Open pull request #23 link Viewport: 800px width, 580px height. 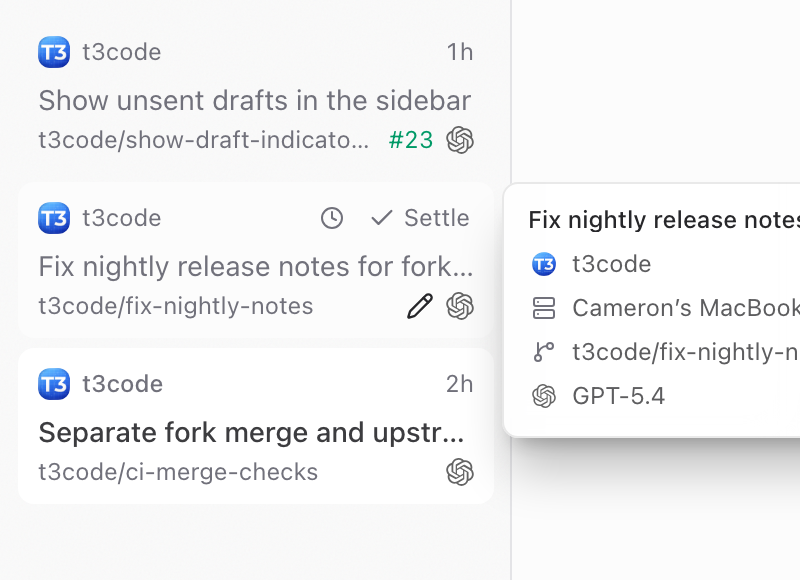click(x=411, y=140)
